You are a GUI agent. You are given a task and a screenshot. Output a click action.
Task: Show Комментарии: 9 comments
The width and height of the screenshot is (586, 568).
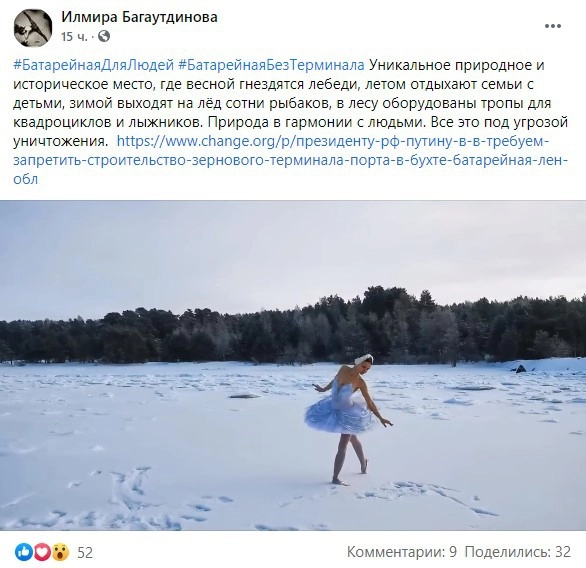(402, 552)
